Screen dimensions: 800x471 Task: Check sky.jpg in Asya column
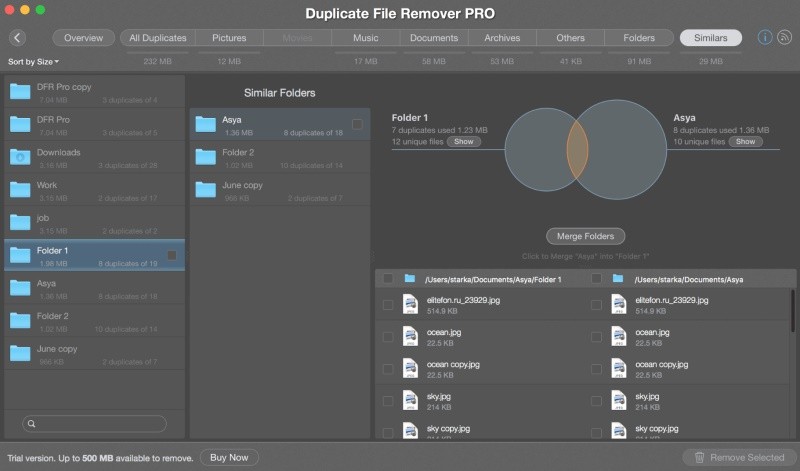click(x=596, y=401)
